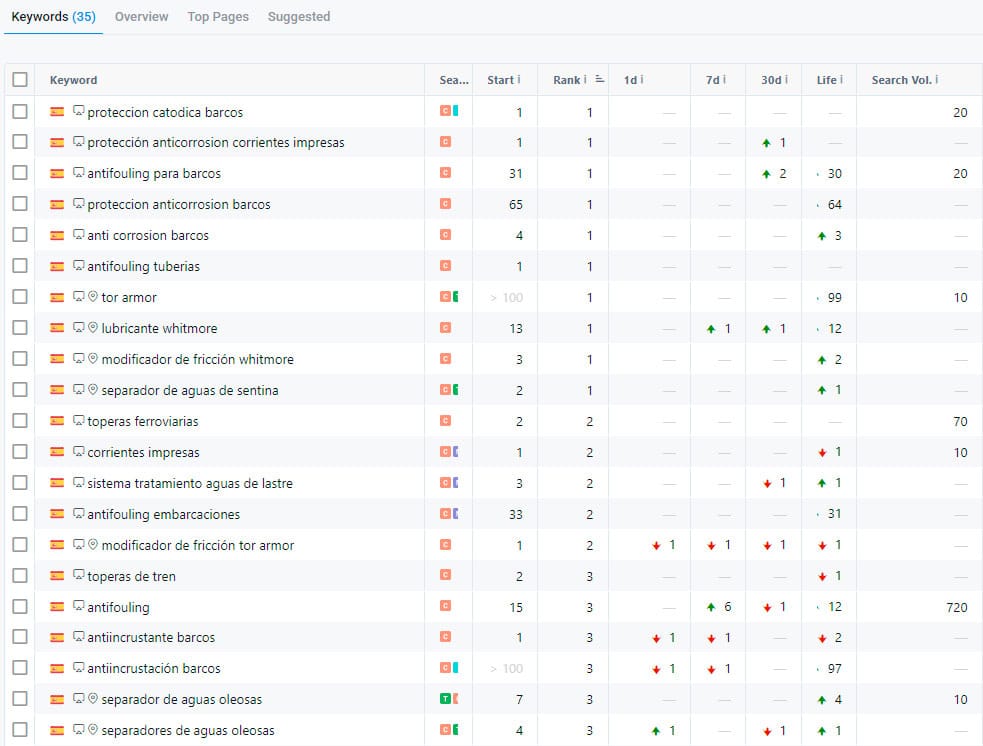The height and width of the screenshot is (746, 983).
Task: Sort by the Life column header
Action: tap(826, 80)
